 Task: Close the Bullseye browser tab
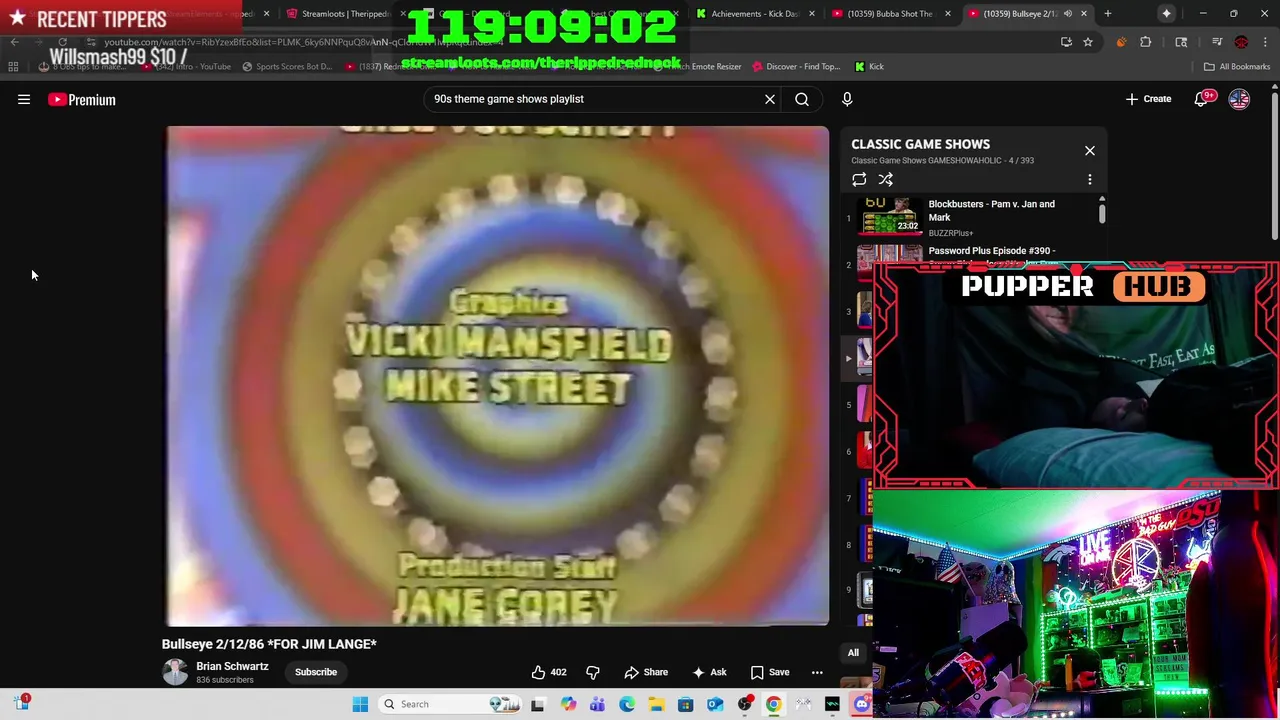pos(1084,14)
